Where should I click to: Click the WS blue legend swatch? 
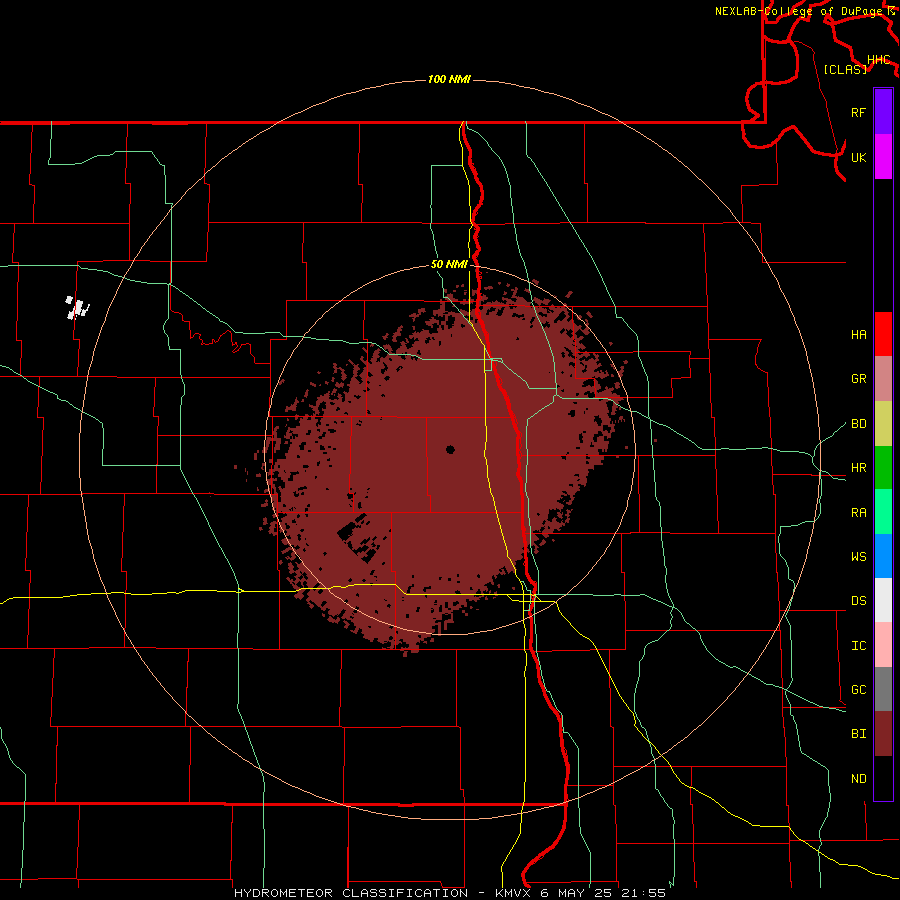point(883,556)
